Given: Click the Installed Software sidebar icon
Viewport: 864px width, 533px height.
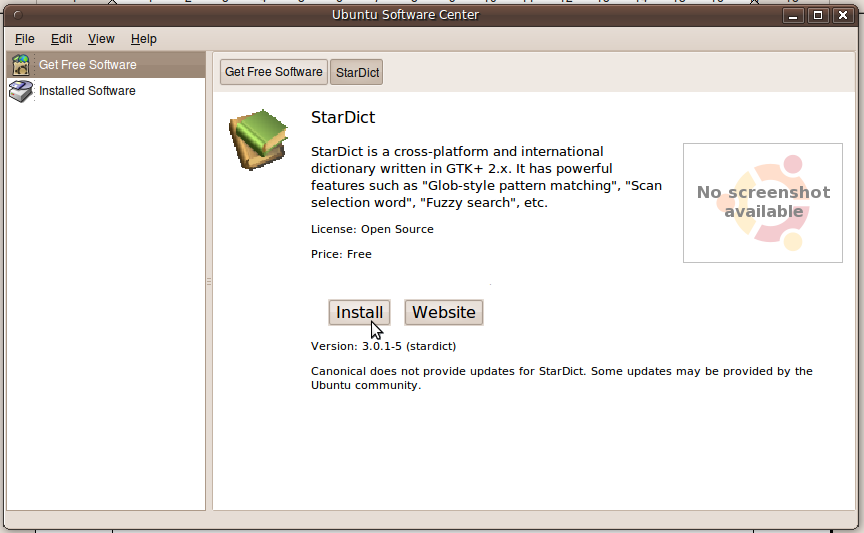Looking at the screenshot, I should click(x=21, y=91).
